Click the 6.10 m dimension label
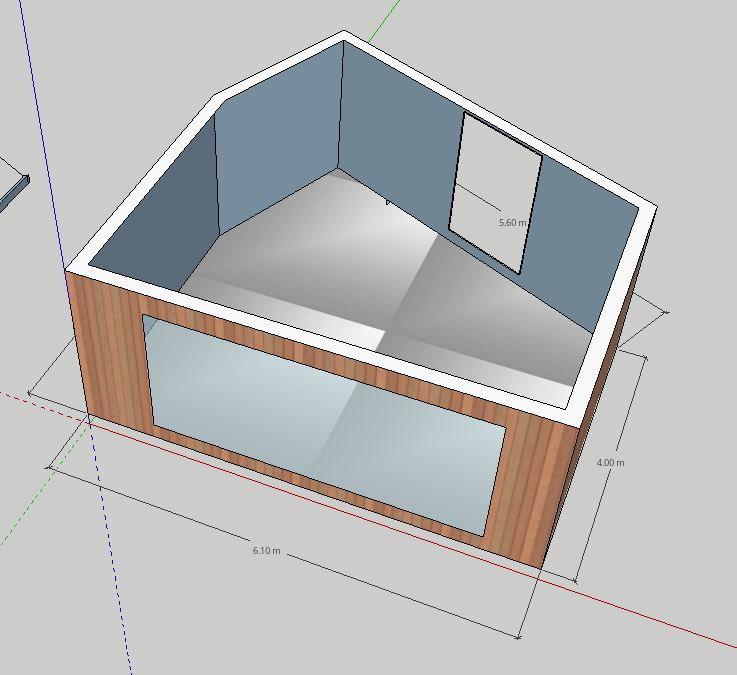This screenshot has height=675, width=737. coord(266,551)
